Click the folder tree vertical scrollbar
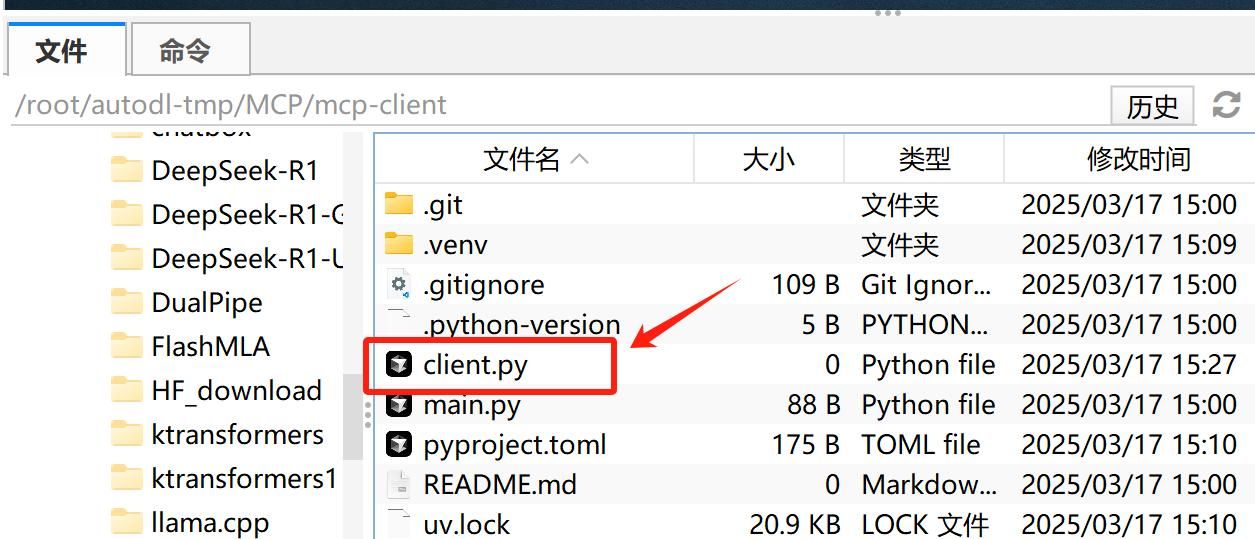 (x=352, y=416)
